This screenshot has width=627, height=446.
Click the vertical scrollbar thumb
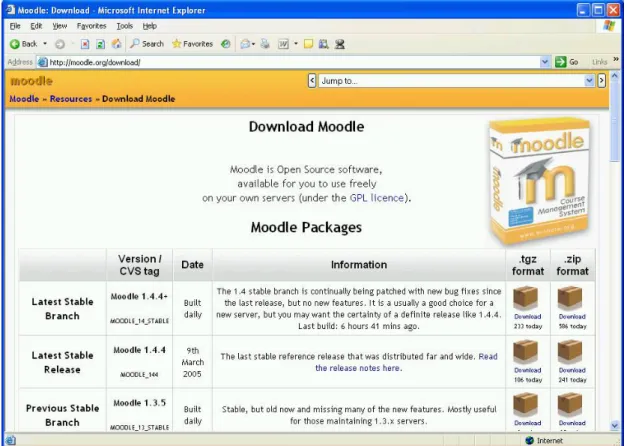(615, 121)
